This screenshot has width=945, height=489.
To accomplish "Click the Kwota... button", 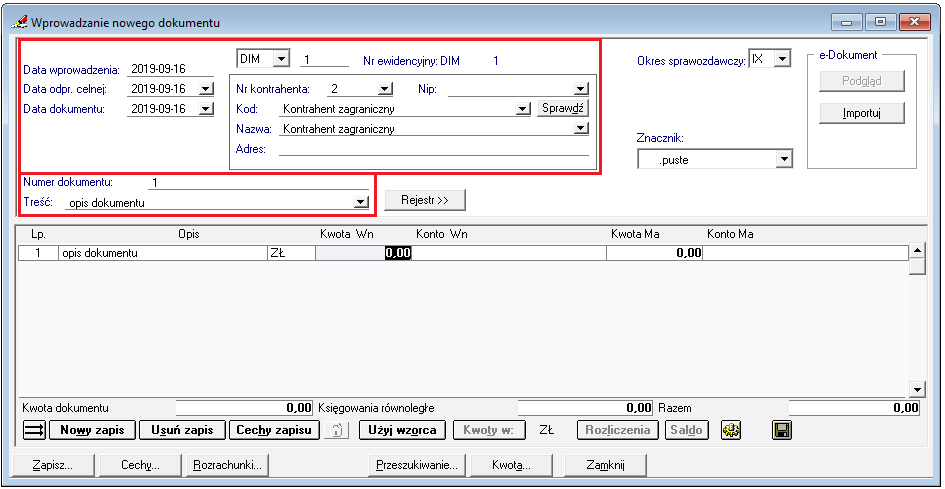I will pyautogui.click(x=511, y=465).
